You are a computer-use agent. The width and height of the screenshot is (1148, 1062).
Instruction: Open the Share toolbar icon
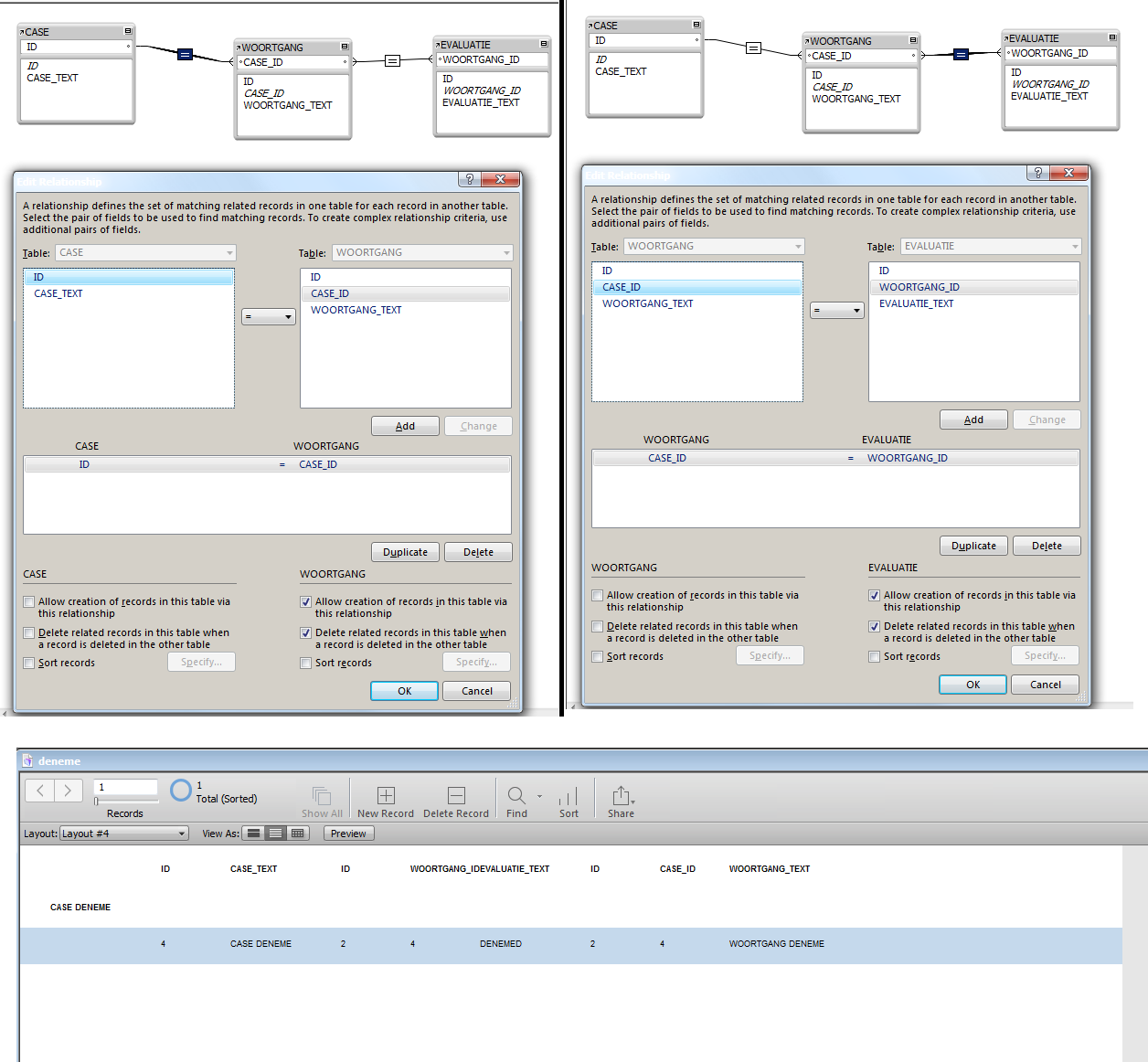click(x=621, y=795)
